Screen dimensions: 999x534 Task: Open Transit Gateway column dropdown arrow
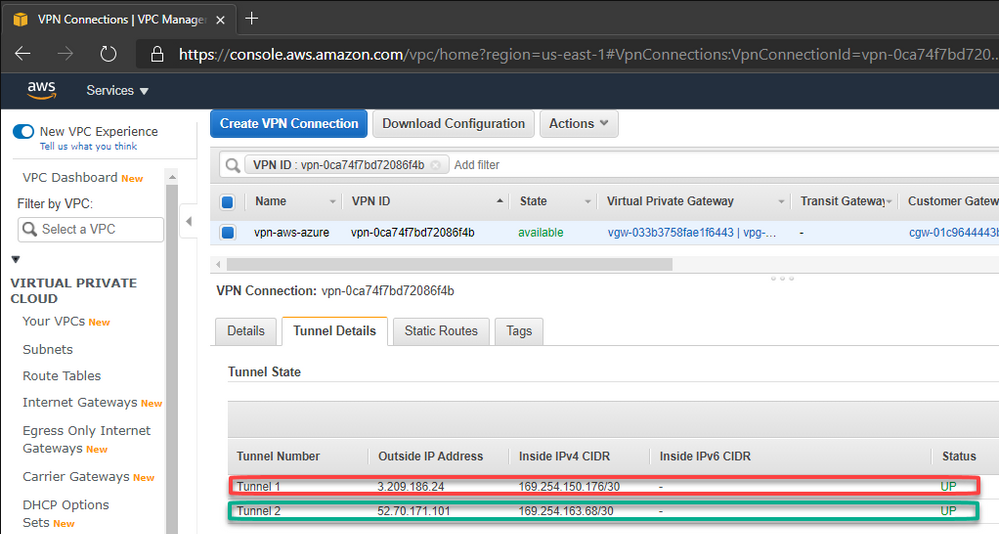click(889, 201)
